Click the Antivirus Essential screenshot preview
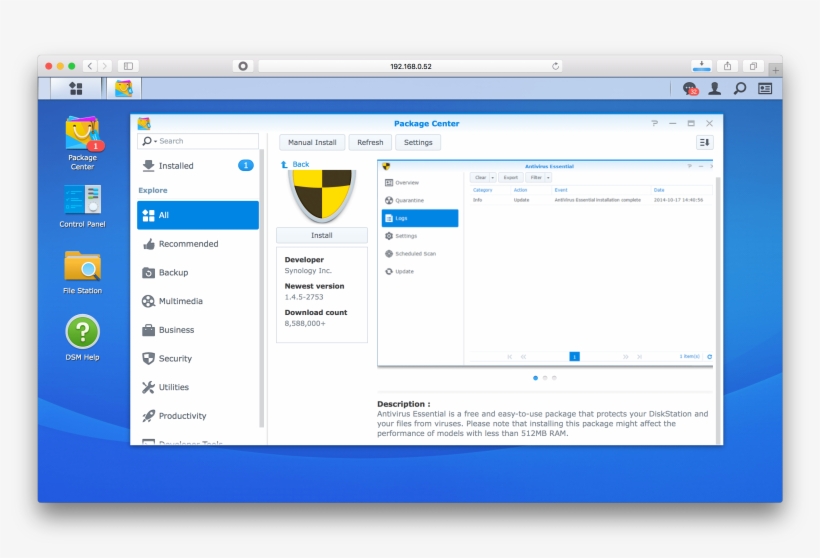The height and width of the screenshot is (558, 820). (545, 263)
